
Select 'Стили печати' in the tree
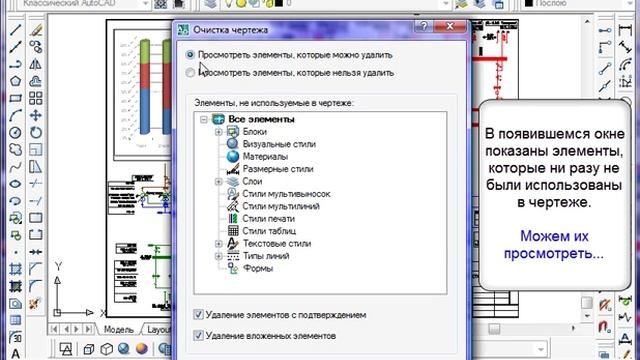269,219
